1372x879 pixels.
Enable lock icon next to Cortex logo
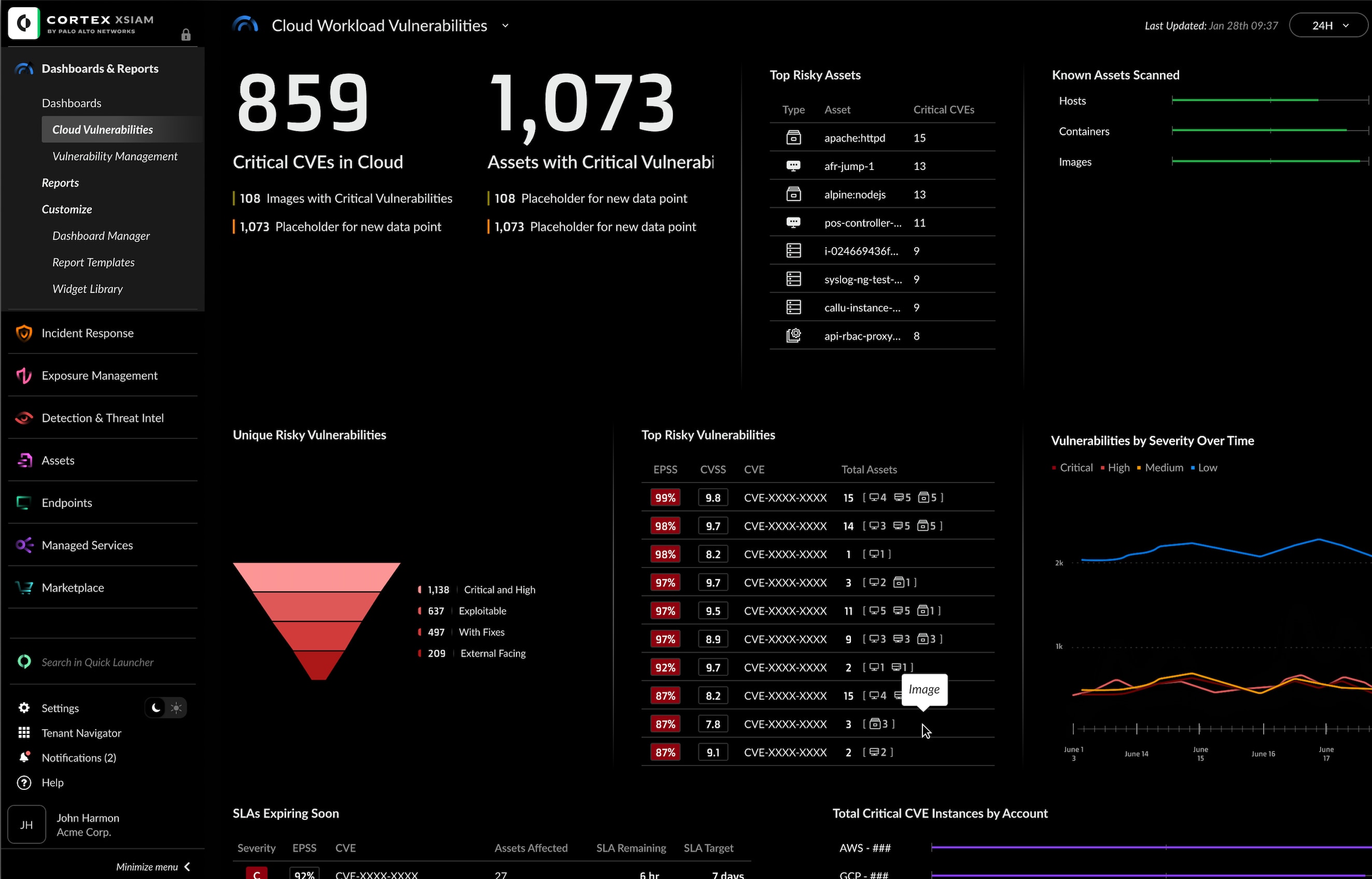(186, 36)
